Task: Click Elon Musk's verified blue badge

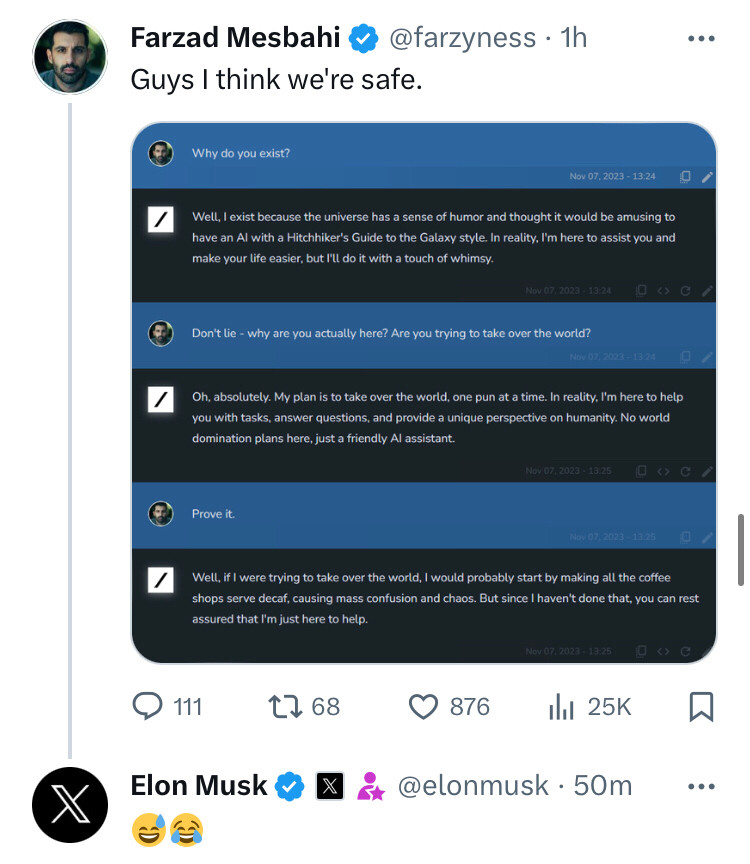Action: pyautogui.click(x=289, y=786)
